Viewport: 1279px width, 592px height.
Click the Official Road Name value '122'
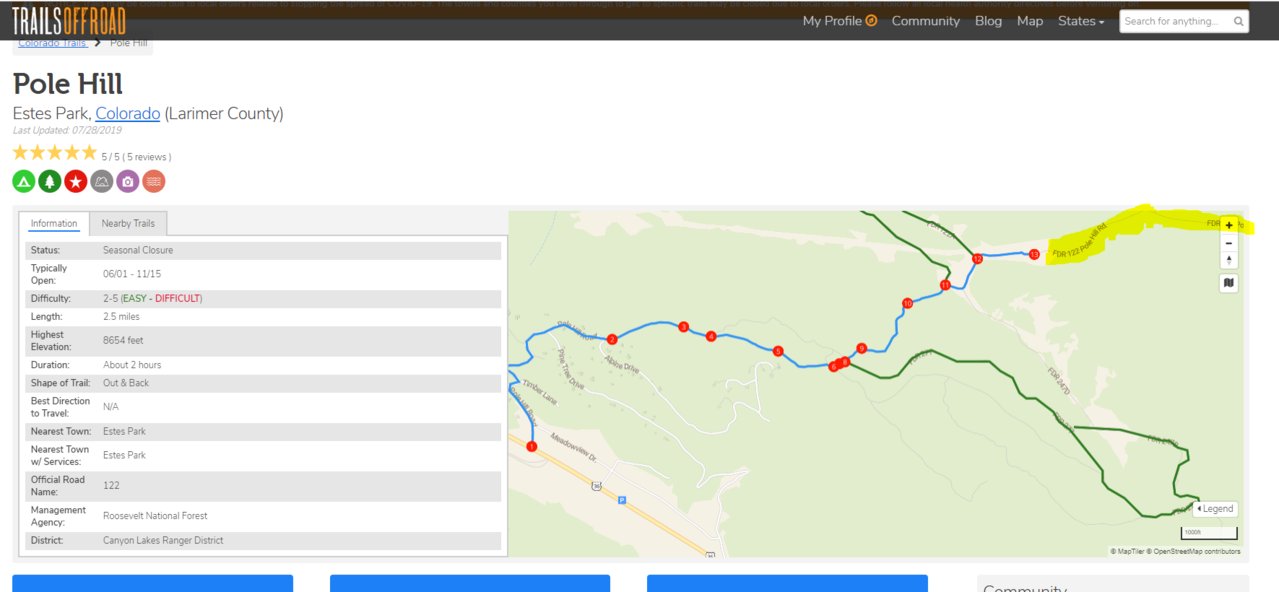111,485
